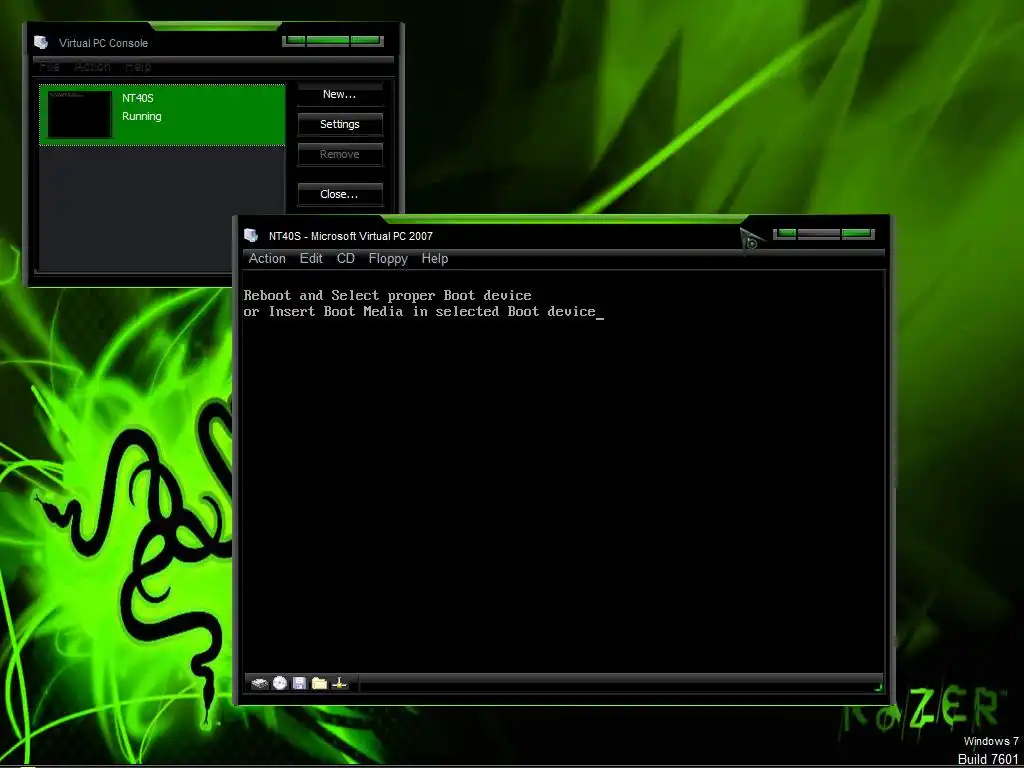Select the NT40S virtual machine thumbnail
1024x768 pixels.
coord(80,114)
